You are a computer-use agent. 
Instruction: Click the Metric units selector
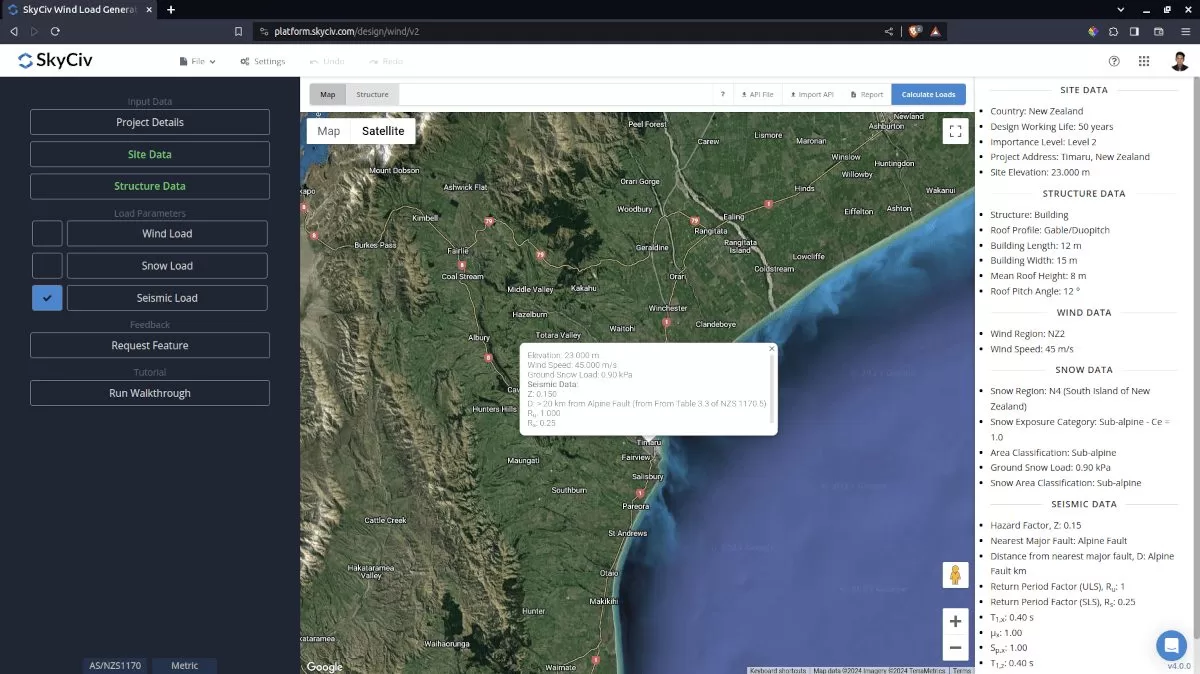pyautogui.click(x=184, y=666)
